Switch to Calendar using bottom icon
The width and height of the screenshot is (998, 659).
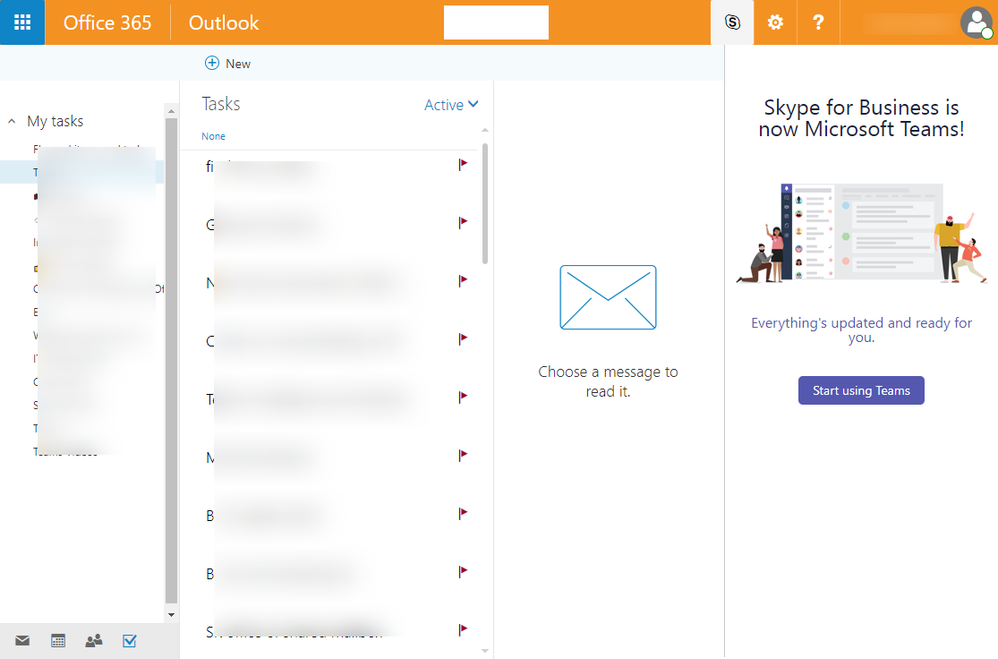pyautogui.click(x=58, y=641)
